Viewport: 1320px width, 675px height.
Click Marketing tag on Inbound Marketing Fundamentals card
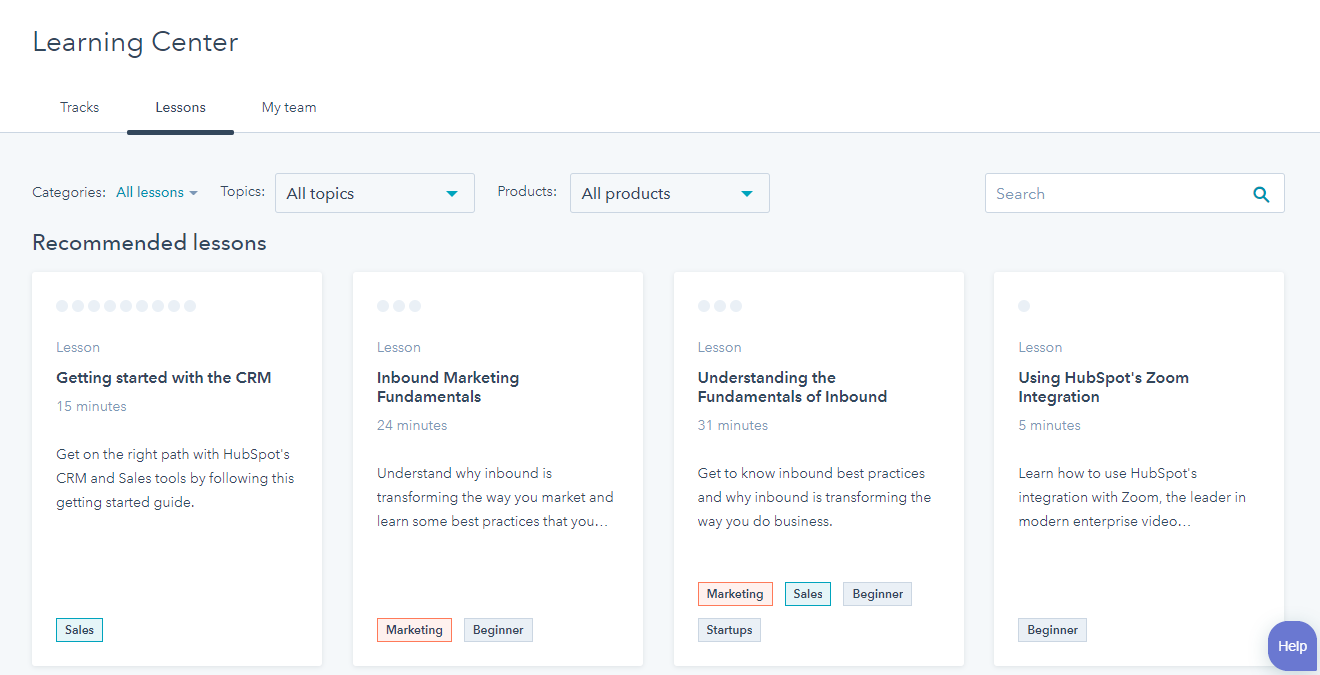pos(414,630)
